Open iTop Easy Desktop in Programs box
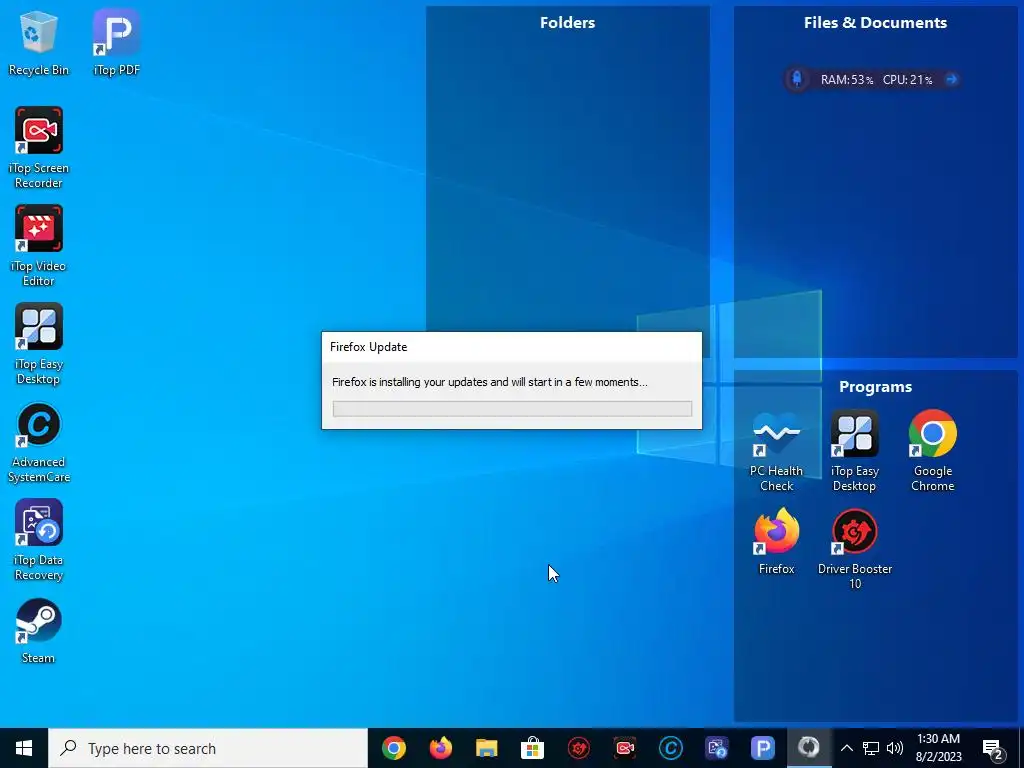Screen dimensions: 1024x768 point(854,451)
